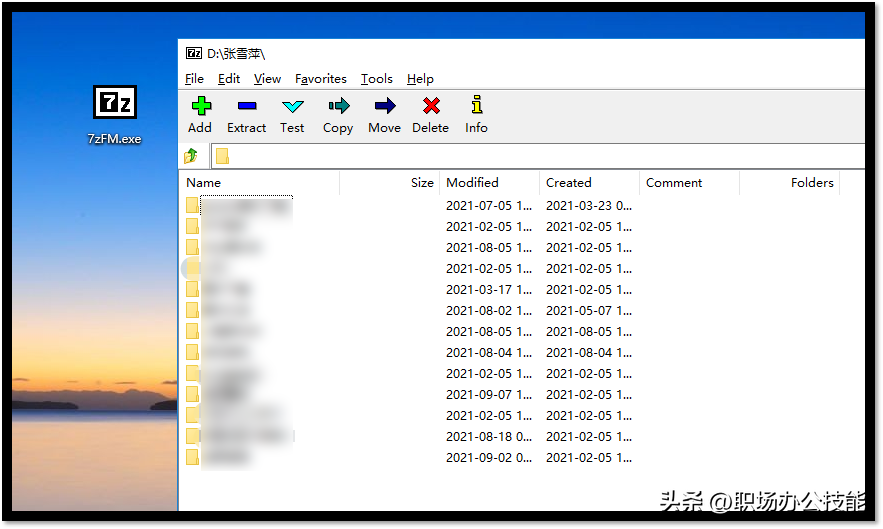Click the Modified date 2021-08-18 cell
Viewport: 883px width, 529px height.
click(x=489, y=437)
